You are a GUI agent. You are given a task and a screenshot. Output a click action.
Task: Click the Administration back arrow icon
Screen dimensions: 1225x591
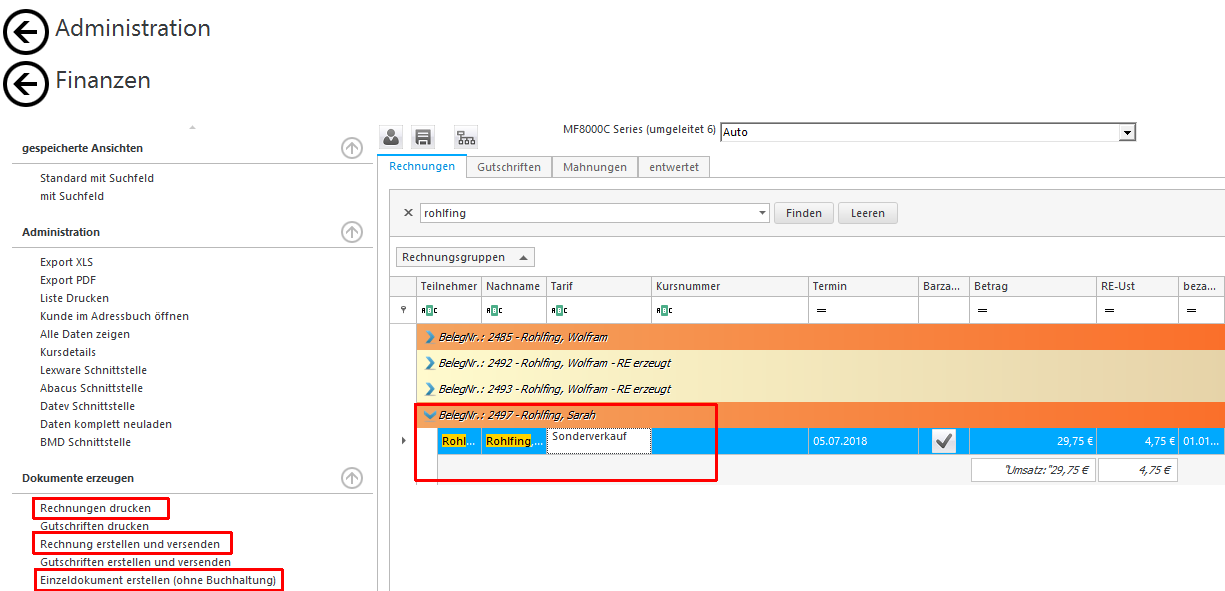point(26,33)
